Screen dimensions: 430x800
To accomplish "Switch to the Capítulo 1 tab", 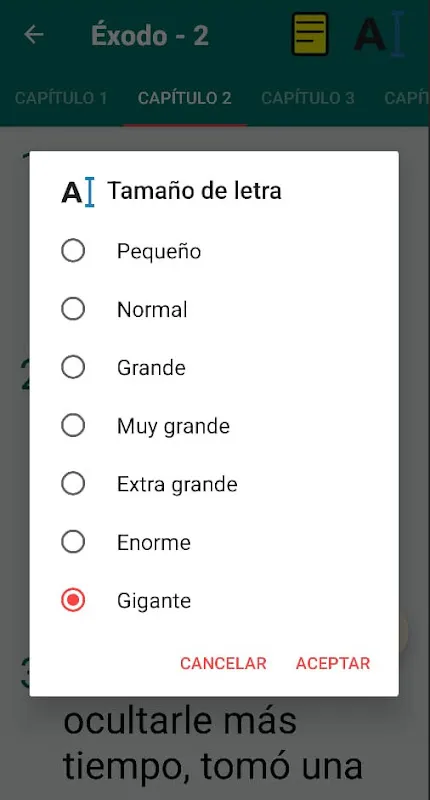I will click(61, 98).
